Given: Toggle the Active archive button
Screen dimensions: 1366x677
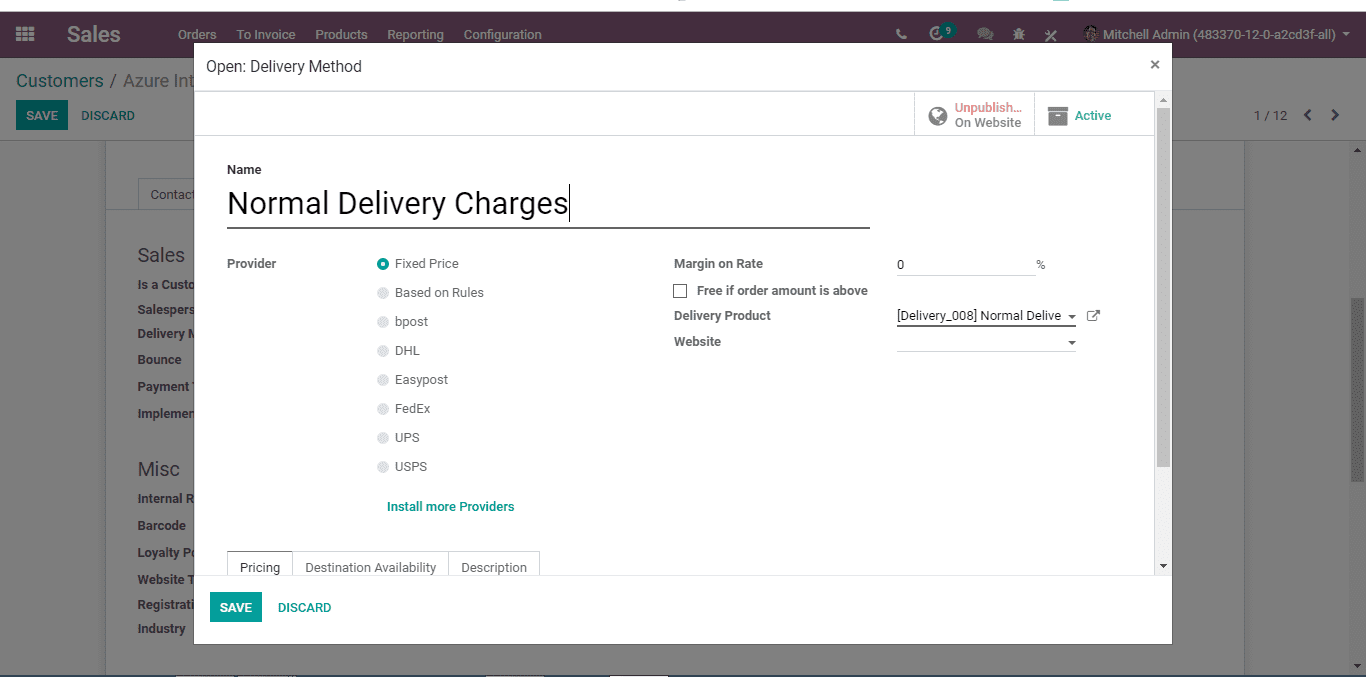Looking at the screenshot, I should coord(1094,115).
